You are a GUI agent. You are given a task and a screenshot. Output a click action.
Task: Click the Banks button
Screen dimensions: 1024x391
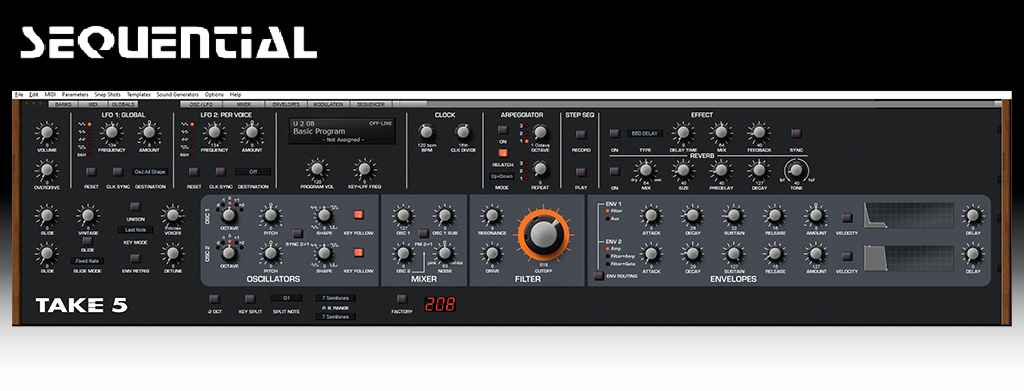(63, 104)
